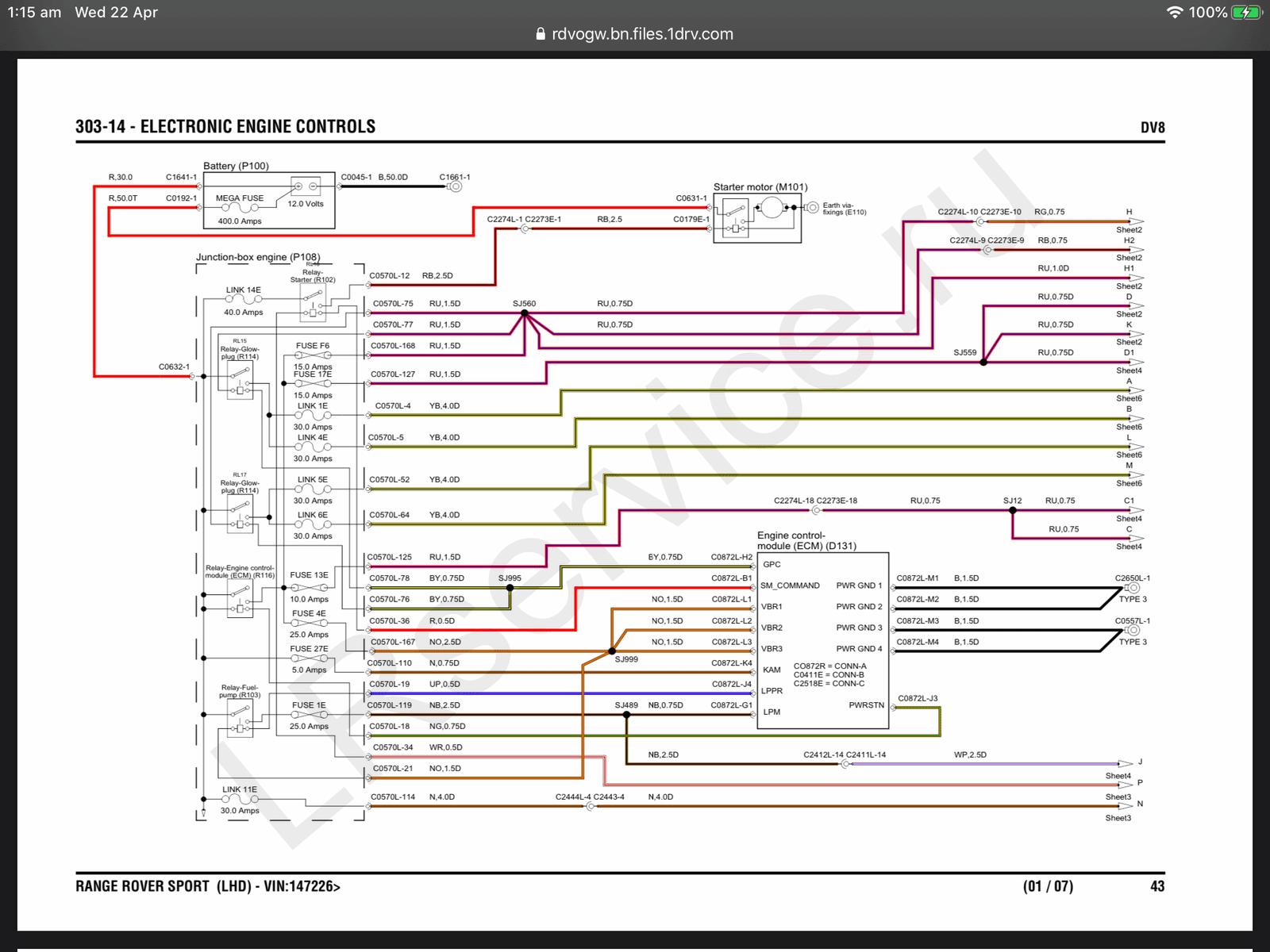Tap the 1:15 am clock in status bar

tap(34, 12)
